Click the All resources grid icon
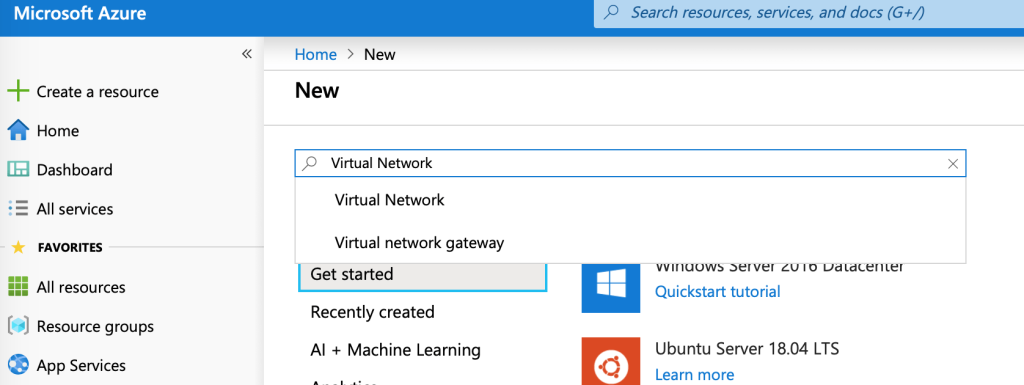 pyautogui.click(x=18, y=286)
